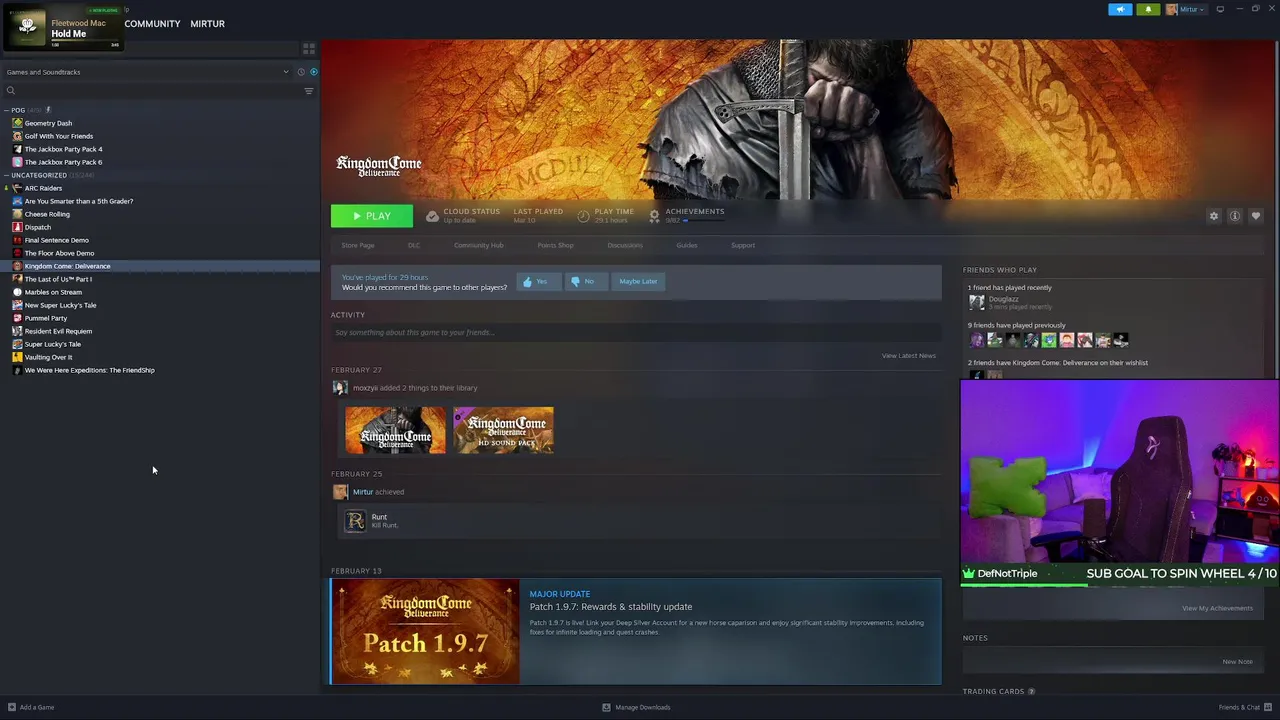Open the Fleetwood Mac now playing widget

62,28
